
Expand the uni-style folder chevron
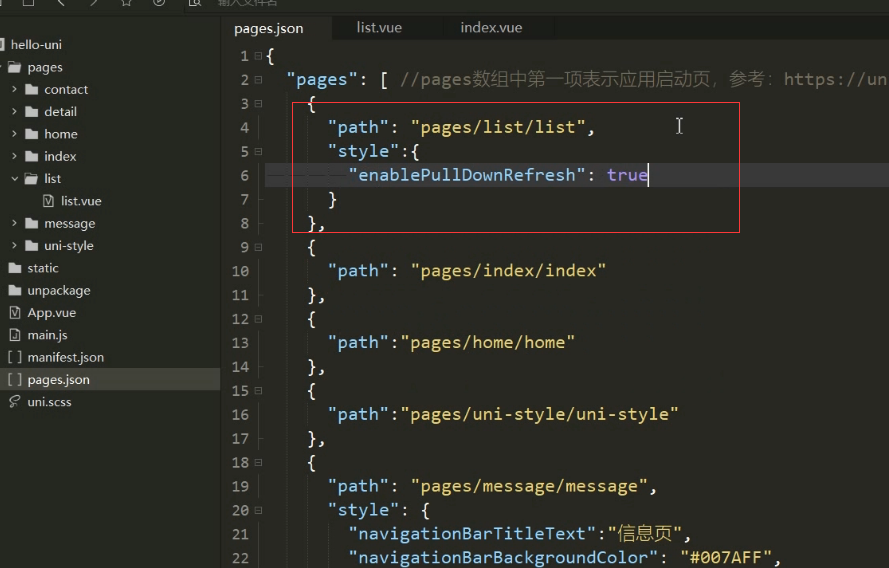coord(14,245)
